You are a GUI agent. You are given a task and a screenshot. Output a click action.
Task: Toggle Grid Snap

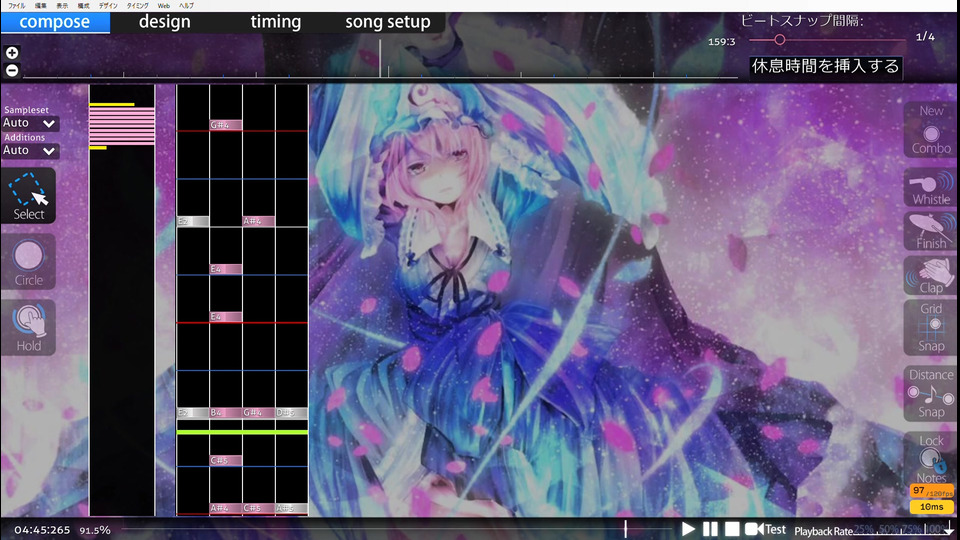pos(931,328)
